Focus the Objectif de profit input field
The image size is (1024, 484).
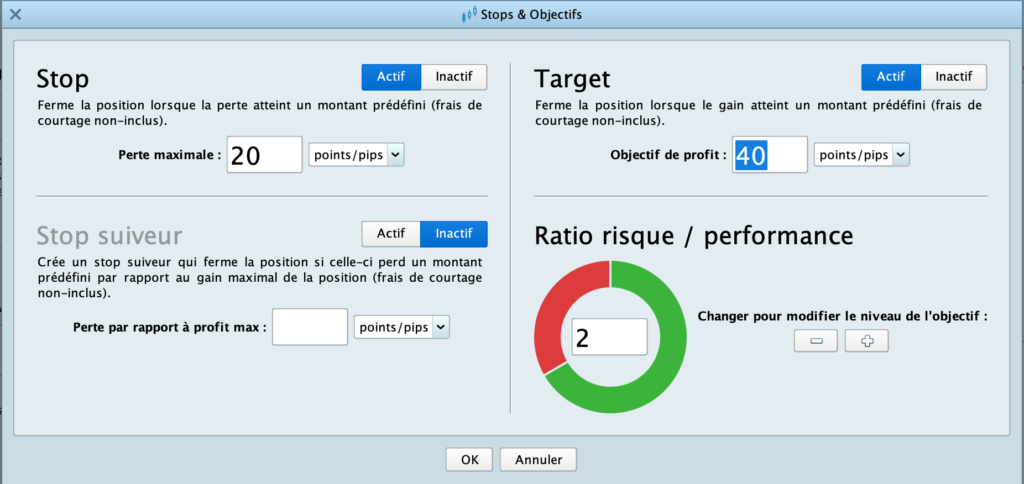769,155
